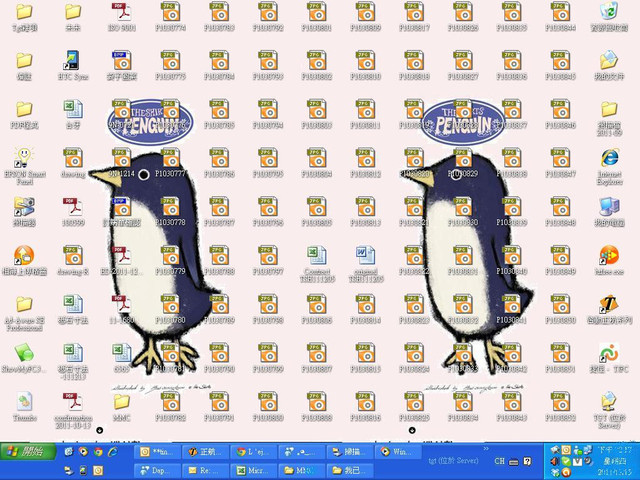Switch to the 'Re:' mail taskbar button
Viewport: 640px width, 480px height.
click(x=205, y=470)
